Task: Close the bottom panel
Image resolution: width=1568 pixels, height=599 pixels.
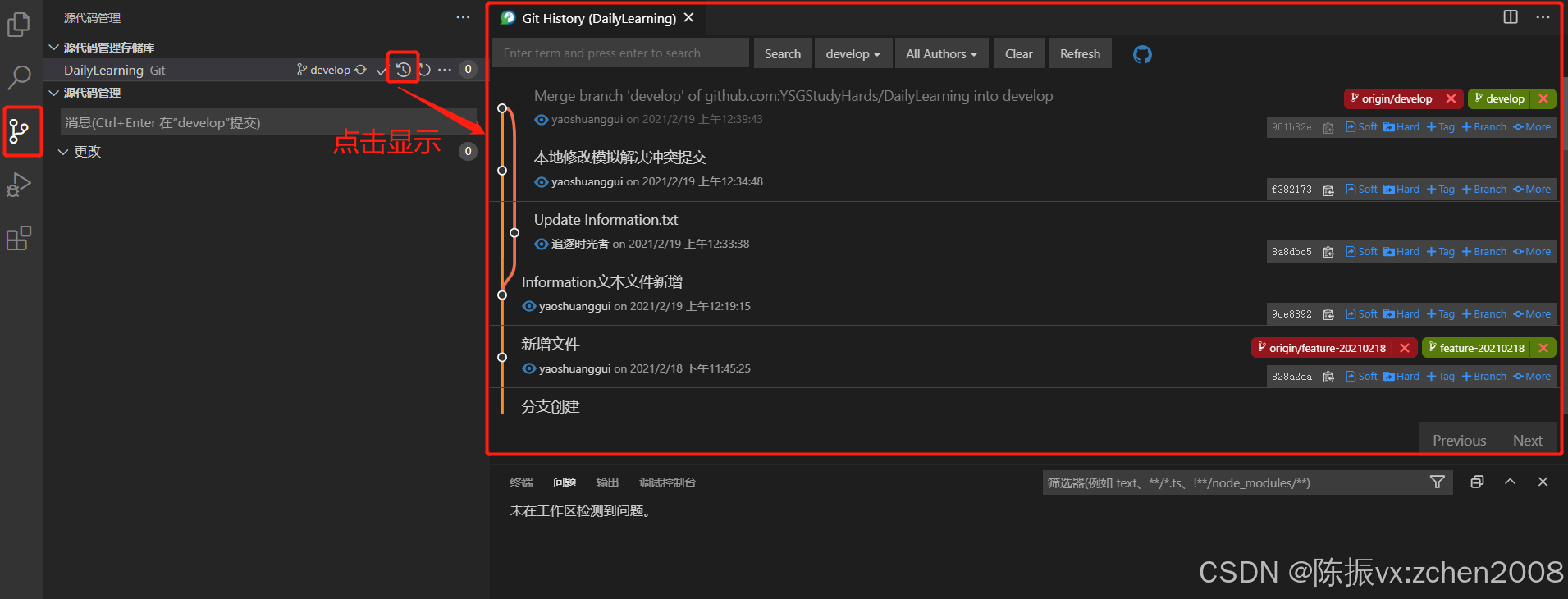Action: pyautogui.click(x=1543, y=482)
